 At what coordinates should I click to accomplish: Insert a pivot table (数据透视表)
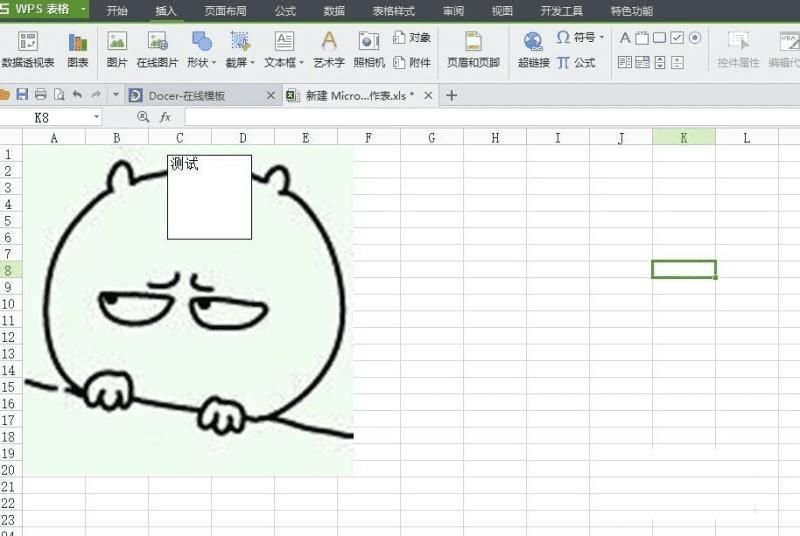(28, 49)
